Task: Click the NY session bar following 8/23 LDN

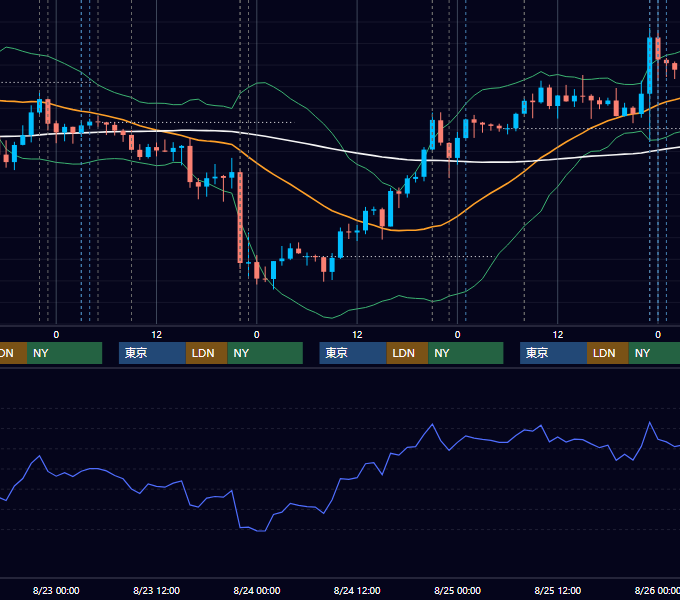Action: 265,353
